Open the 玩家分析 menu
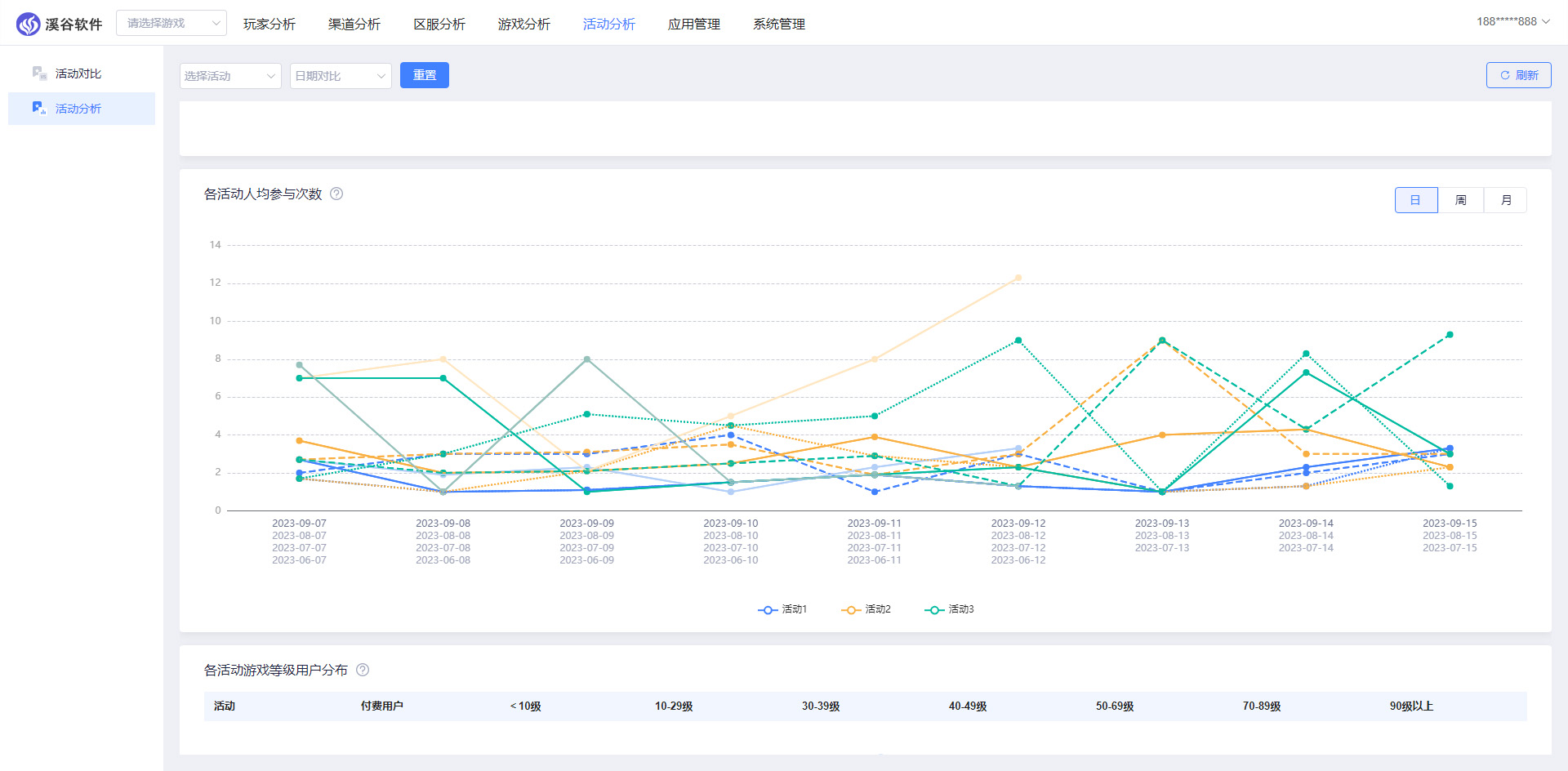Screen dimensions: 1568x771 pos(269,25)
